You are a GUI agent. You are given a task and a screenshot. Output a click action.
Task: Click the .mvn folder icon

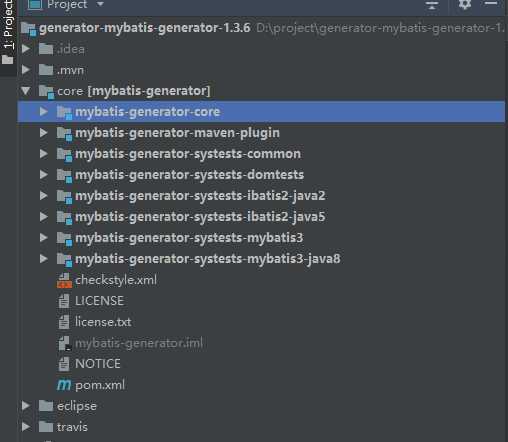pos(46,70)
